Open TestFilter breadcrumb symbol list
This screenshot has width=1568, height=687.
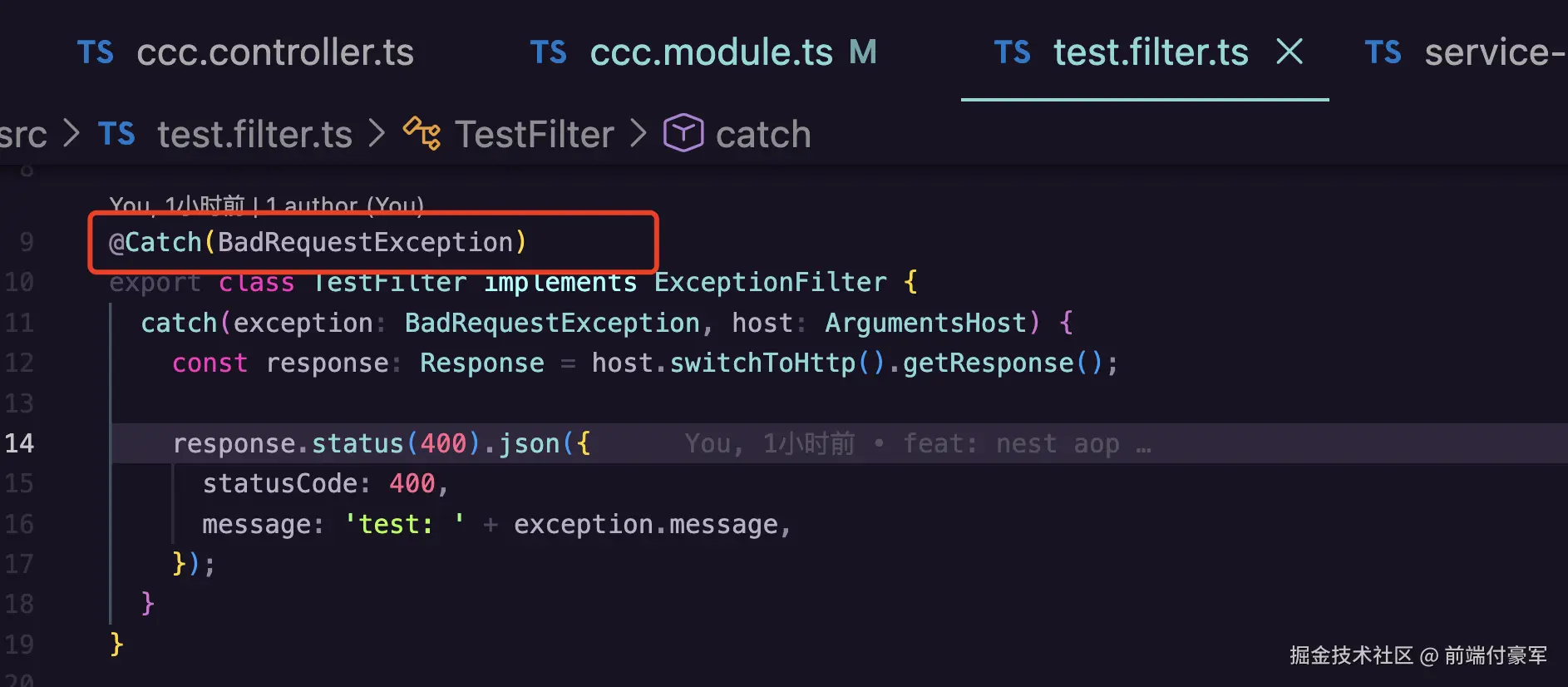click(x=535, y=134)
